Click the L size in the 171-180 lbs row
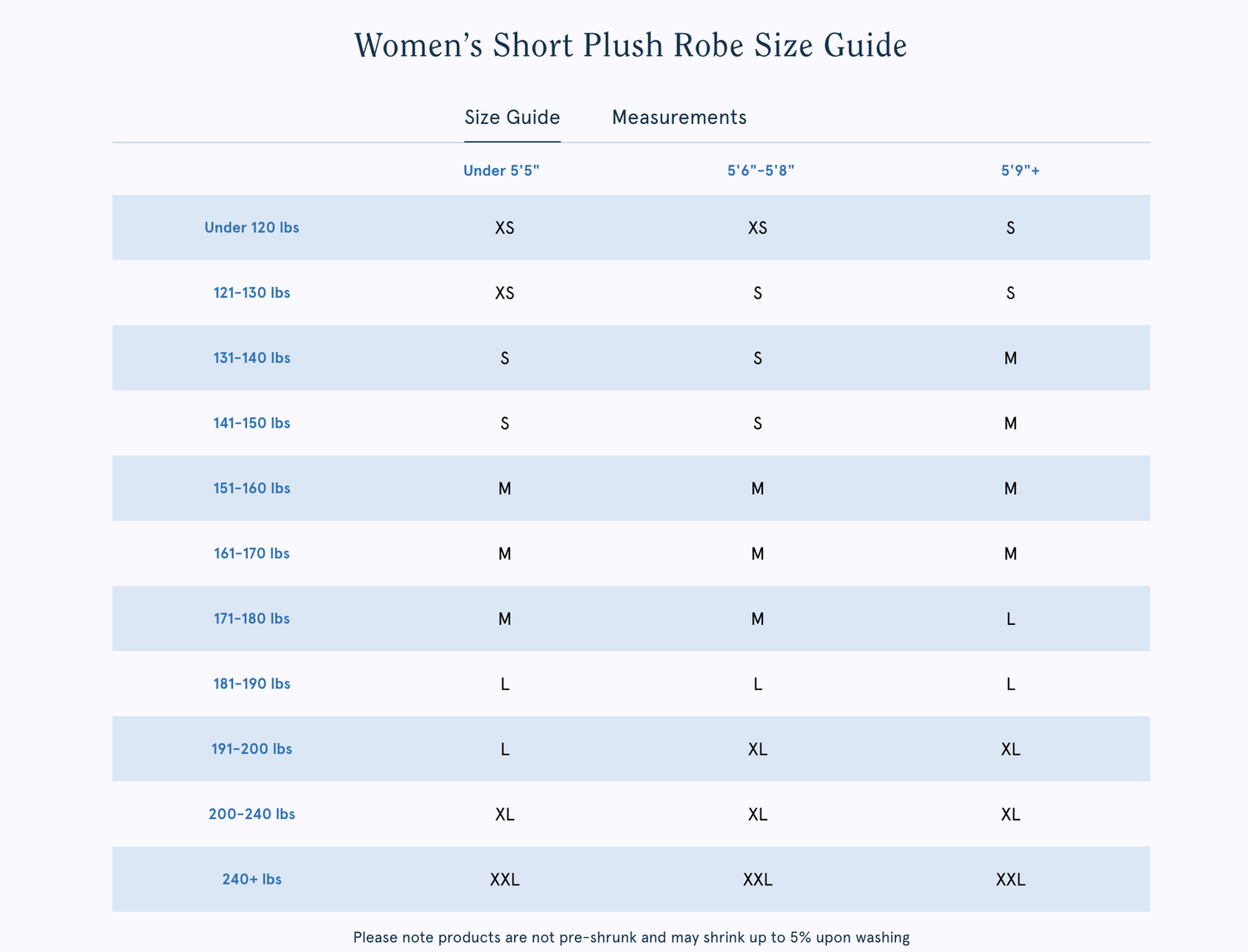 [x=1010, y=619]
